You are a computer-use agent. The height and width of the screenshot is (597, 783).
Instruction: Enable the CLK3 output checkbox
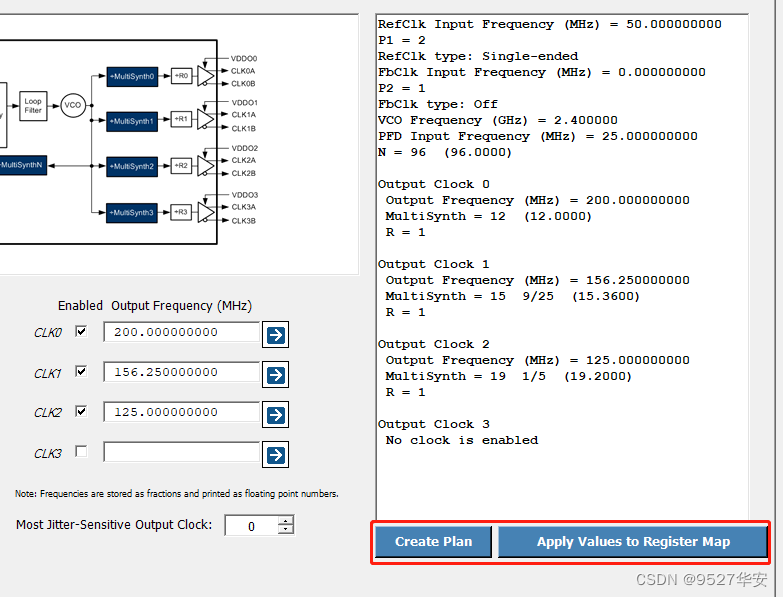[x=81, y=451]
